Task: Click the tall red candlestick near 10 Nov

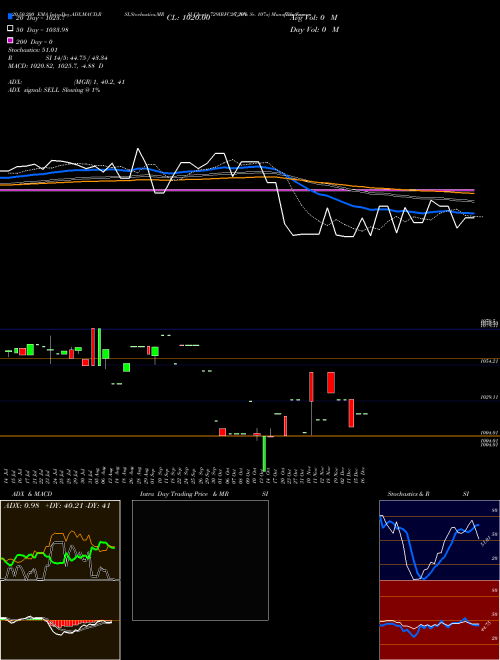Action: click(311, 387)
